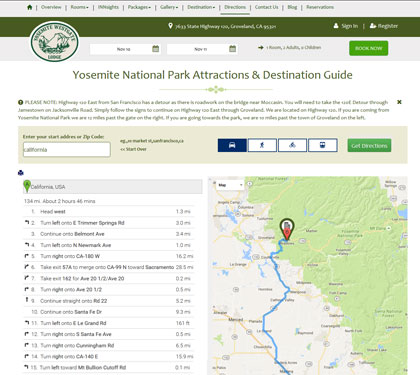The width and height of the screenshot is (420, 375).
Task: Open the check-out calendar icon
Action: click(233, 49)
